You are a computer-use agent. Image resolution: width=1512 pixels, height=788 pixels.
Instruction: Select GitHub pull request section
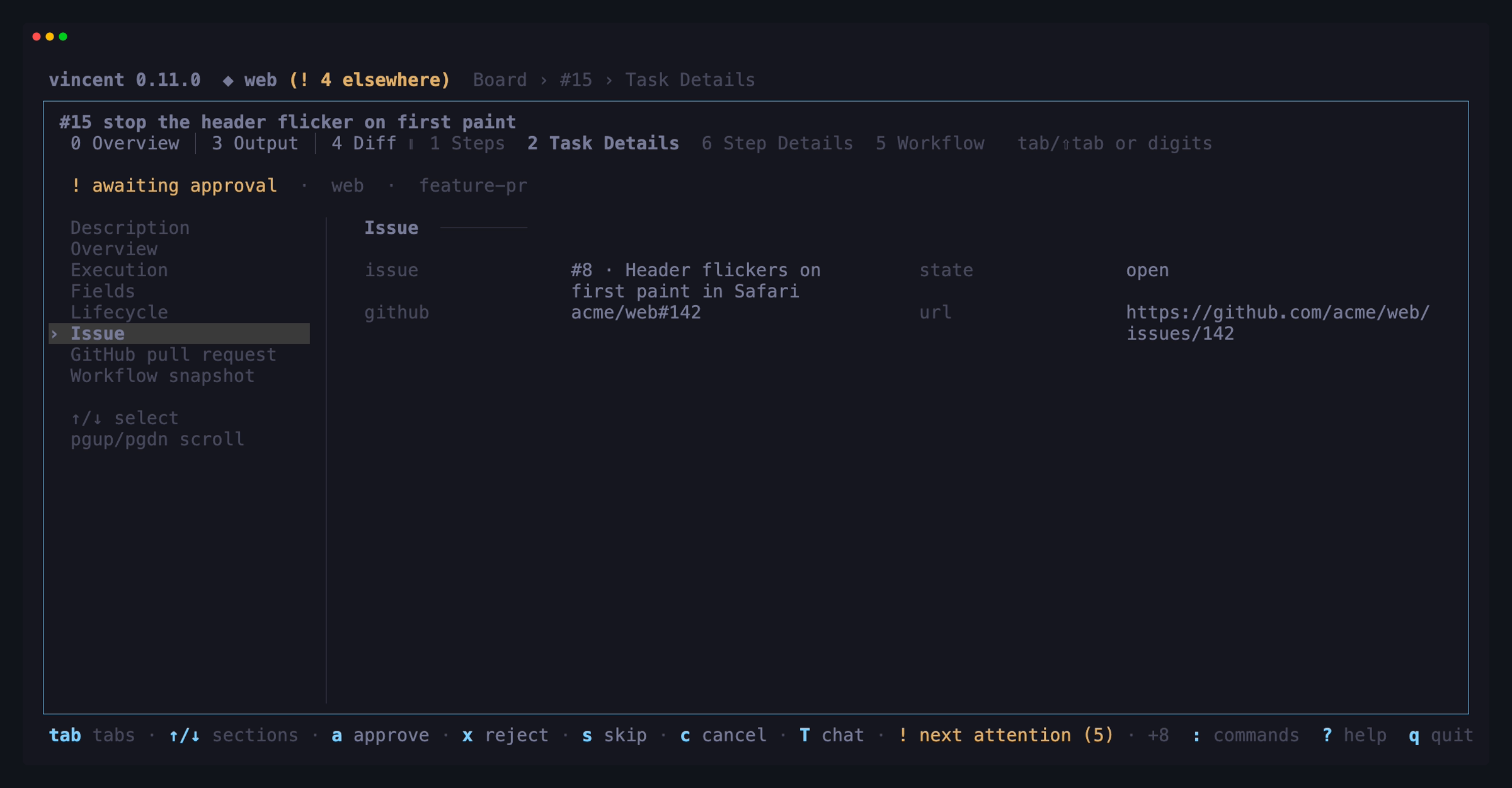[x=173, y=354]
